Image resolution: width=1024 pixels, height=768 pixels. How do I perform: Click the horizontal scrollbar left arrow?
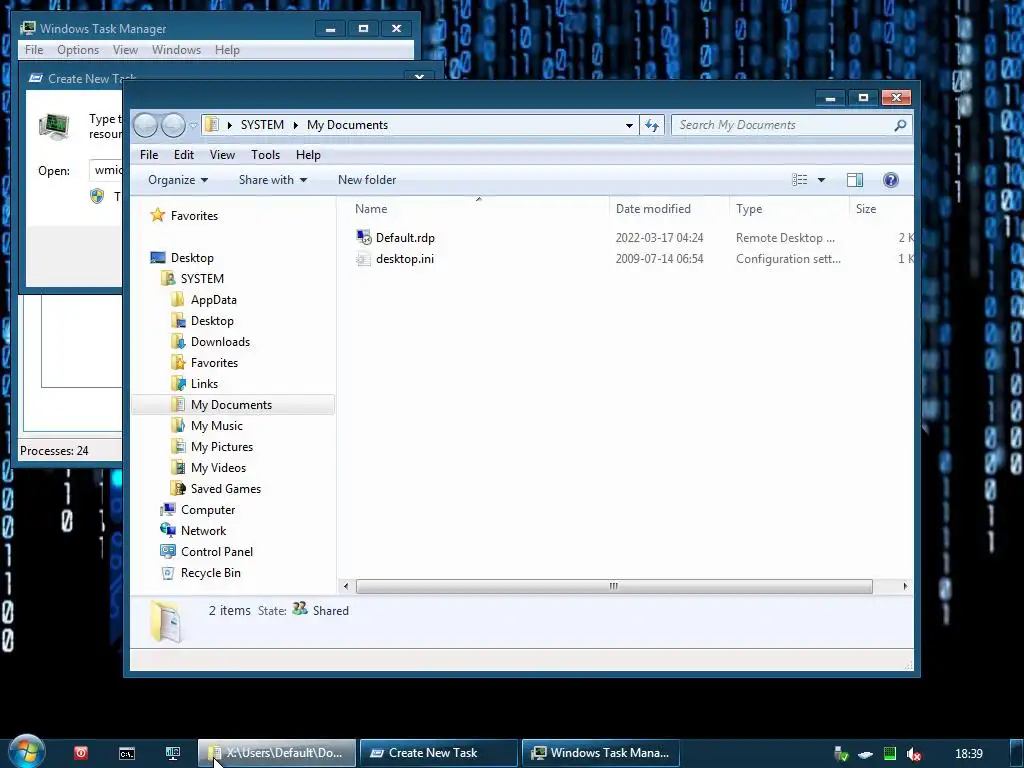click(346, 586)
